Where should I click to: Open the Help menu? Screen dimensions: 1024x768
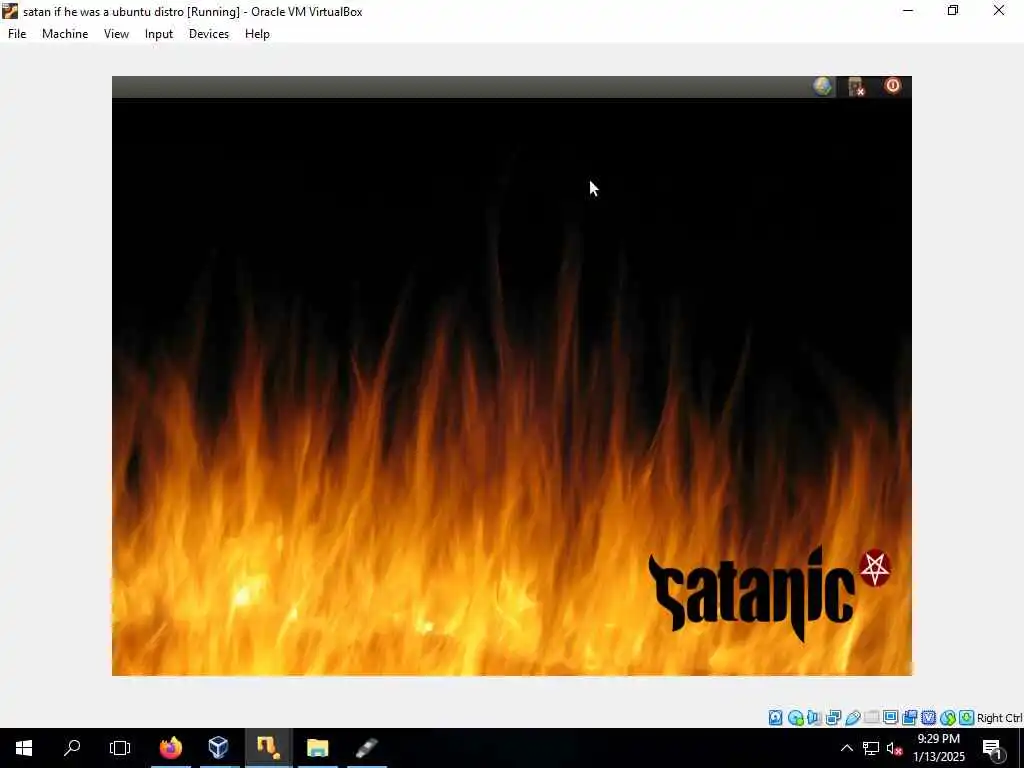[x=257, y=34]
